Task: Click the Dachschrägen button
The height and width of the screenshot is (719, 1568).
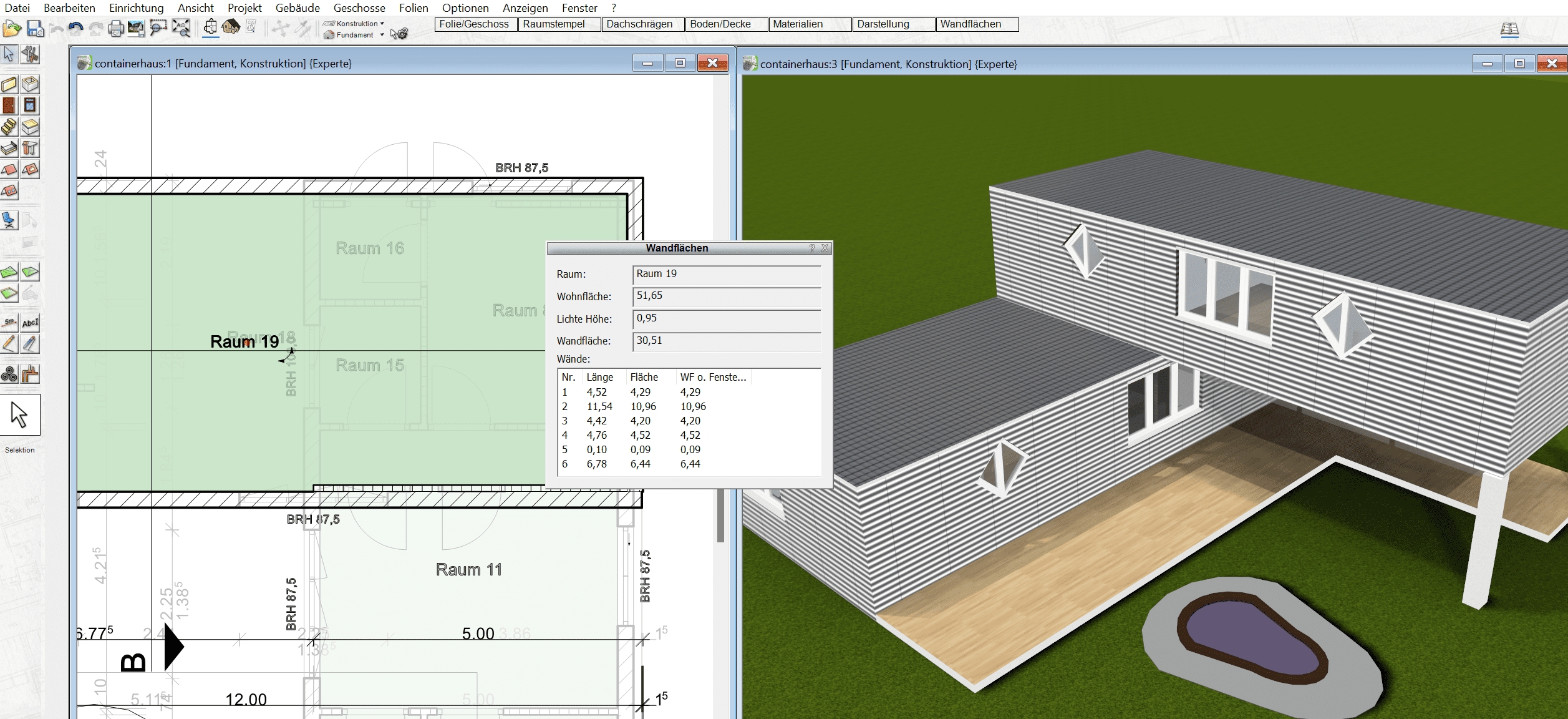Action: (x=642, y=24)
